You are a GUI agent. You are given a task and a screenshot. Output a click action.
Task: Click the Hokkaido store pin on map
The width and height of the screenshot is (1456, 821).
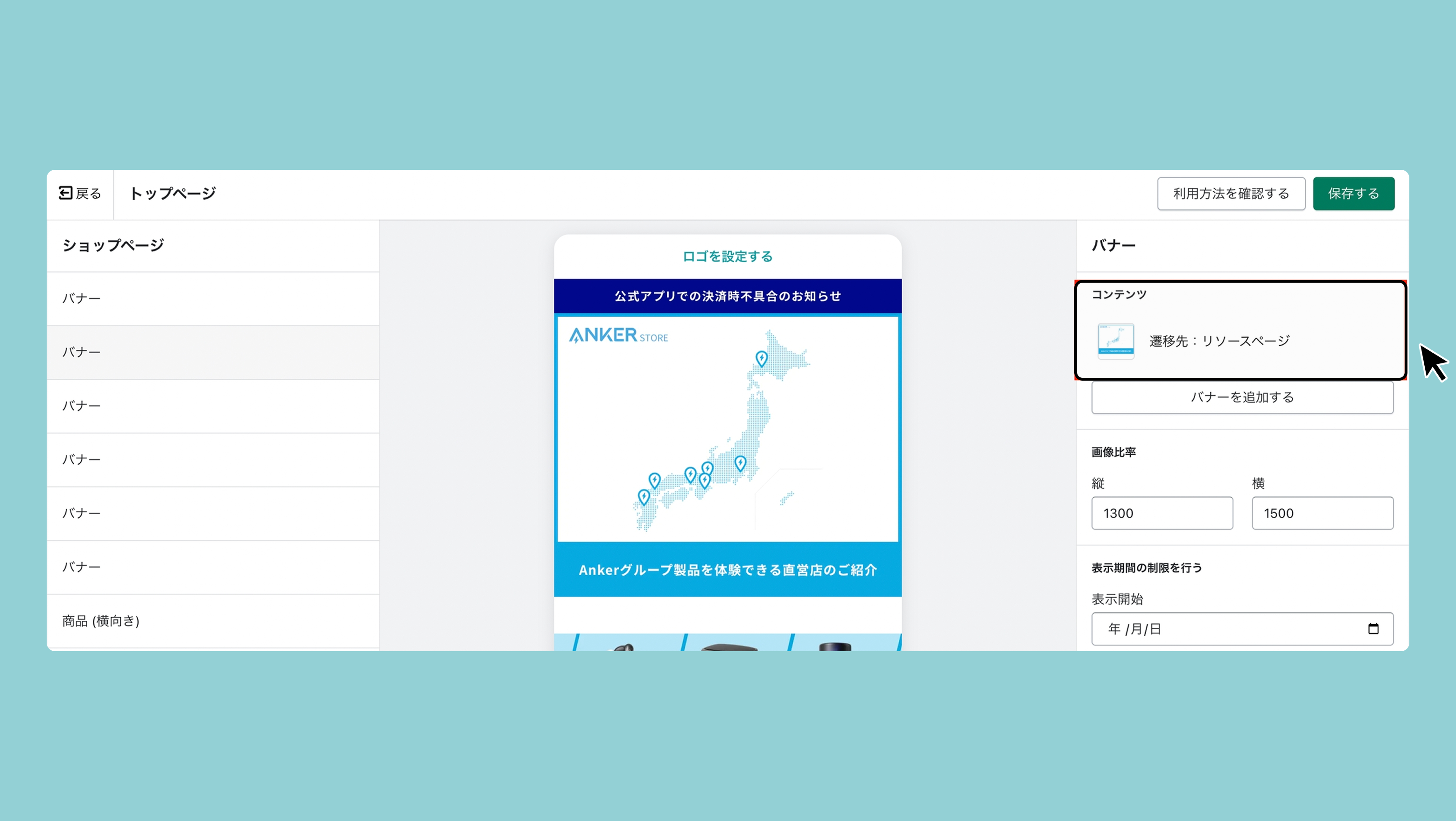click(x=761, y=358)
